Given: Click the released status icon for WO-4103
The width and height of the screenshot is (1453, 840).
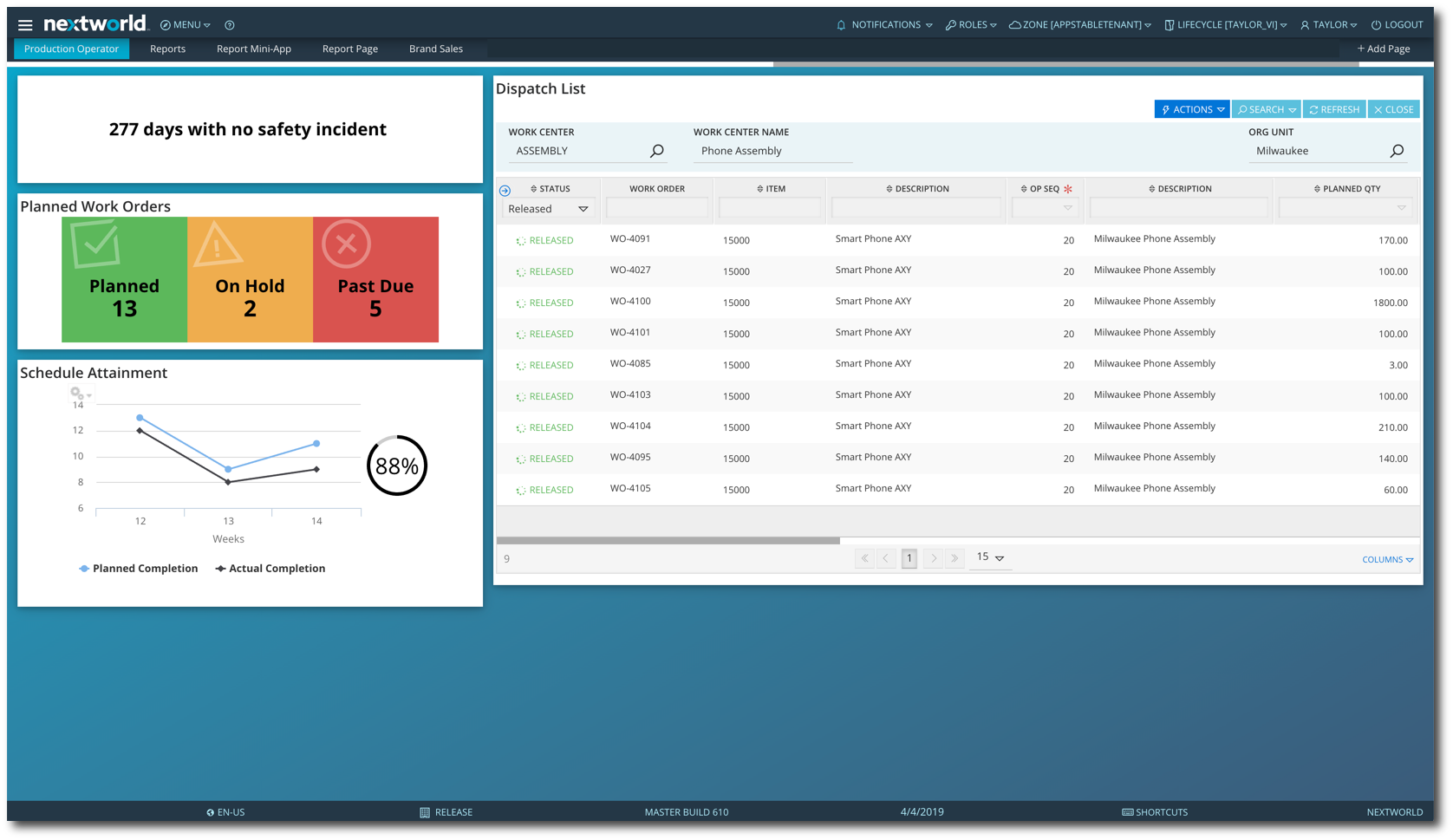Looking at the screenshot, I should tap(520, 397).
